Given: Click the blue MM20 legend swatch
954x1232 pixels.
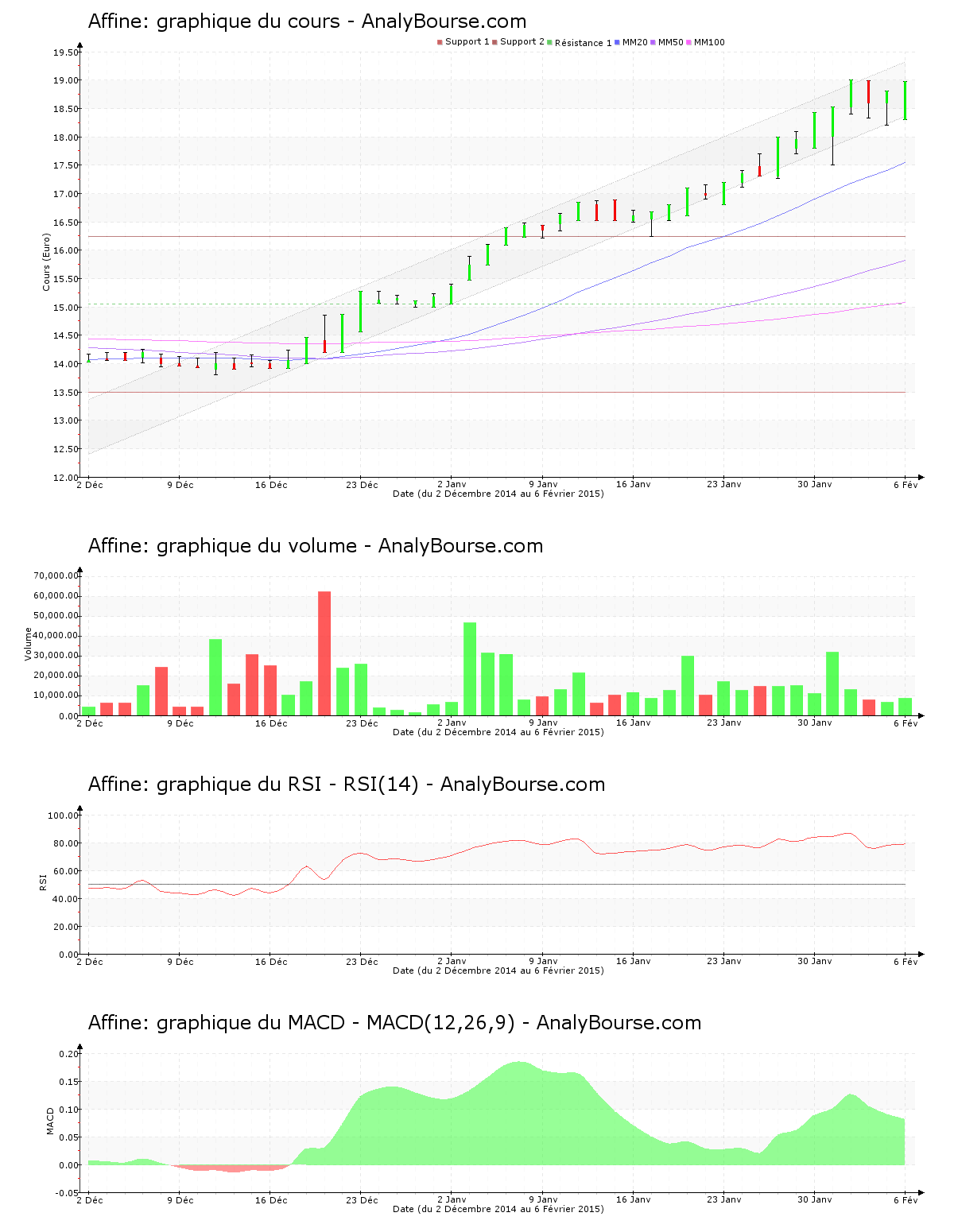Looking at the screenshot, I should coord(617,42).
